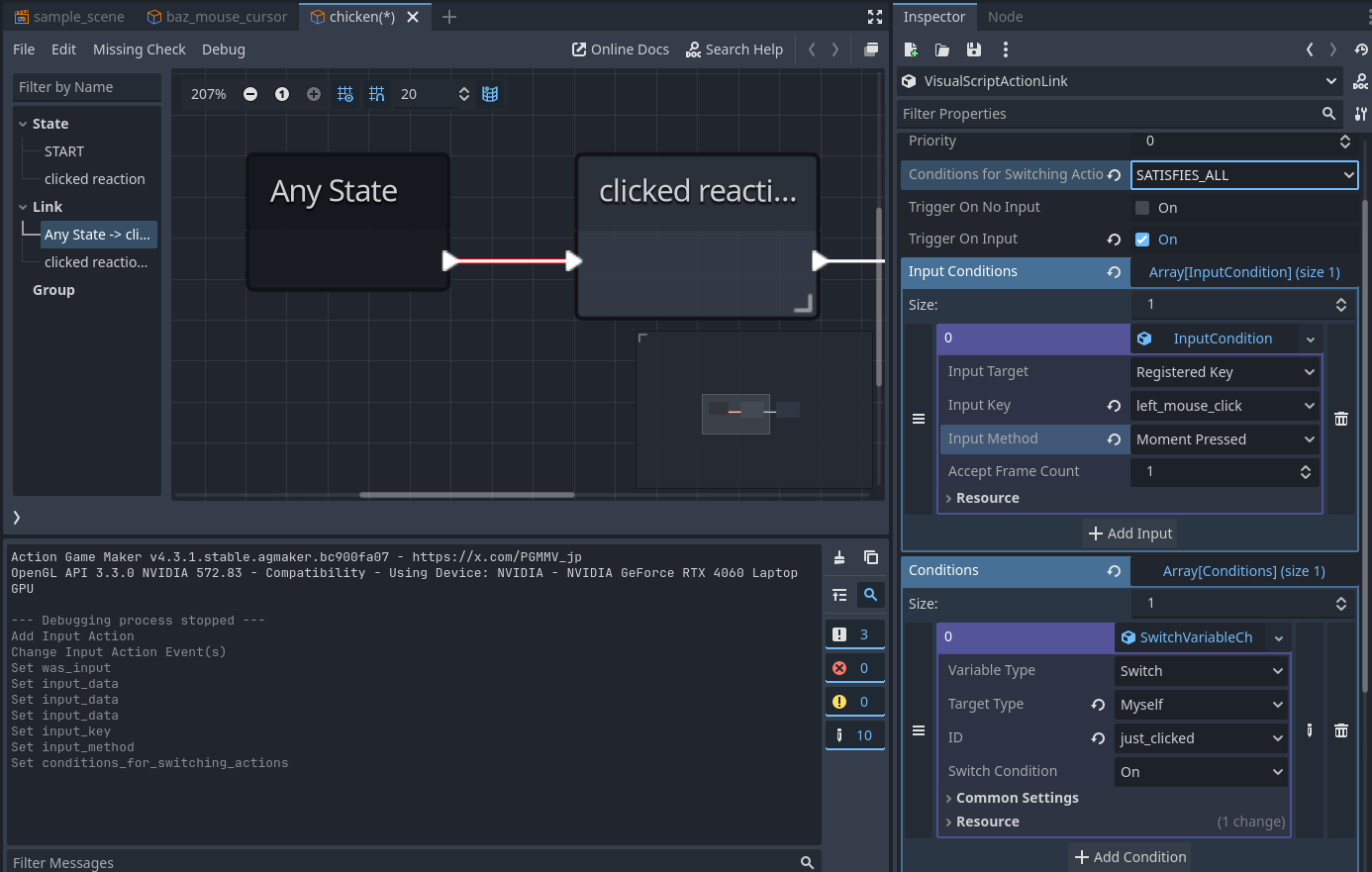Go to next script history arrow

click(x=835, y=49)
